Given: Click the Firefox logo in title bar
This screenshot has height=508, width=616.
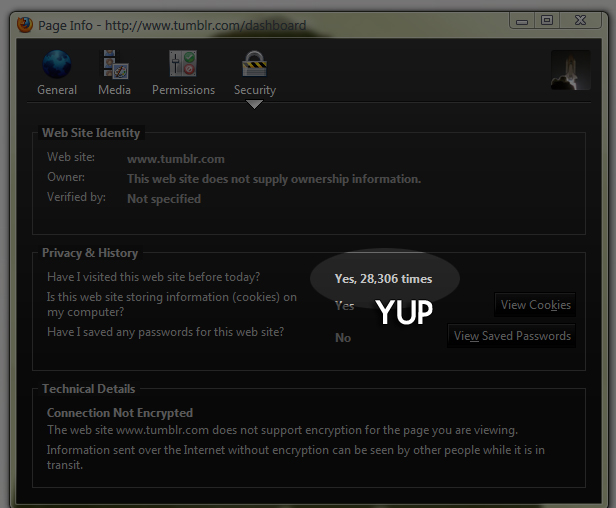Looking at the screenshot, I should click(25, 25).
